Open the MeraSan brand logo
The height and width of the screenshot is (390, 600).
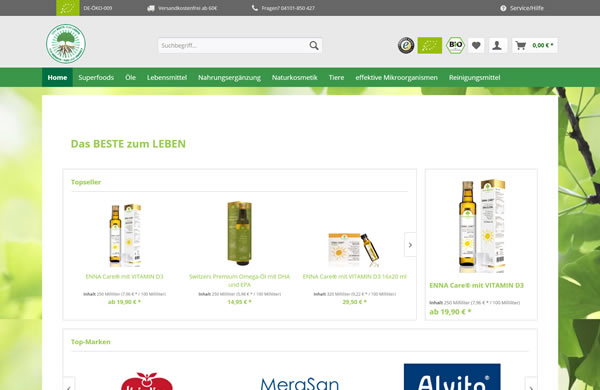[x=300, y=383]
